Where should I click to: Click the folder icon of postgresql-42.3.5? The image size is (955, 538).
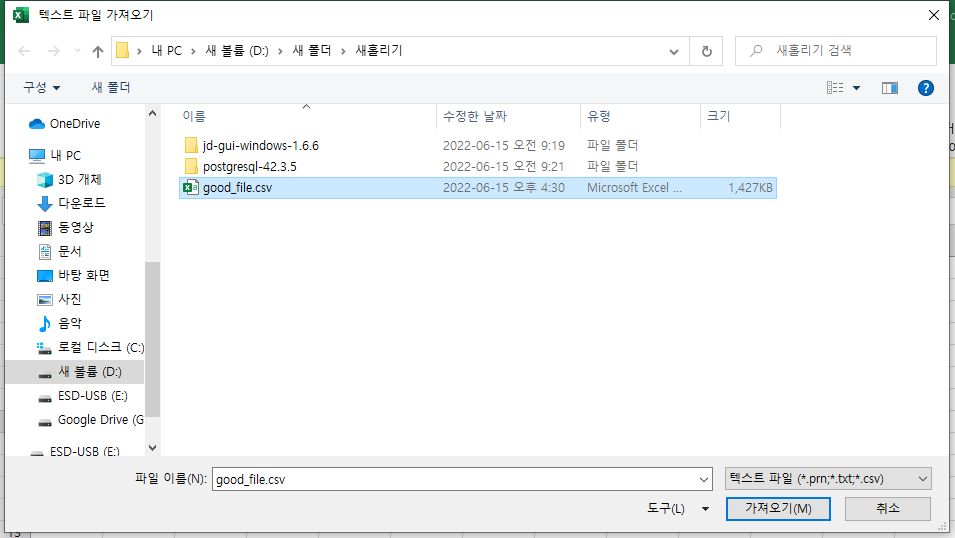click(x=191, y=166)
